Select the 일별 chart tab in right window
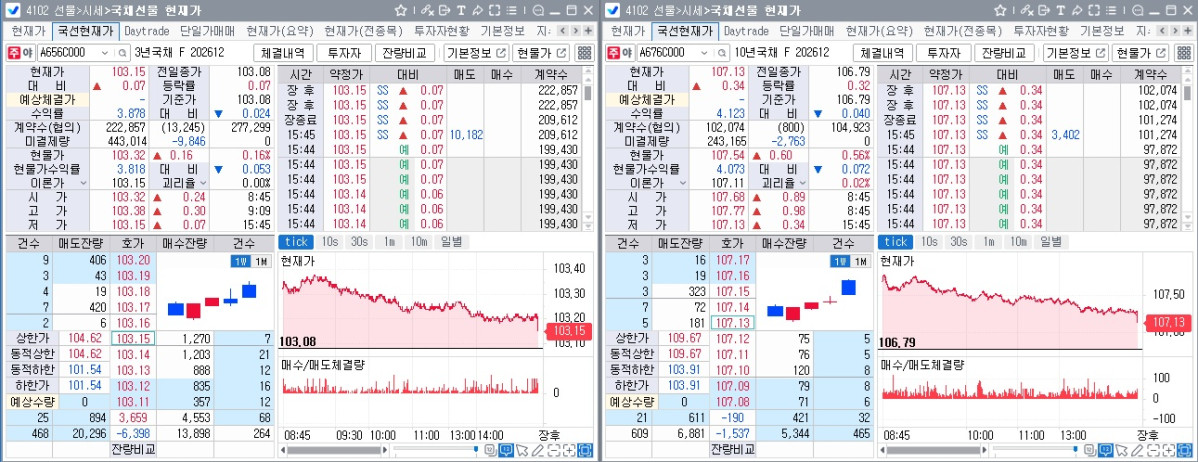This screenshot has width=1198, height=462. click(x=1051, y=241)
